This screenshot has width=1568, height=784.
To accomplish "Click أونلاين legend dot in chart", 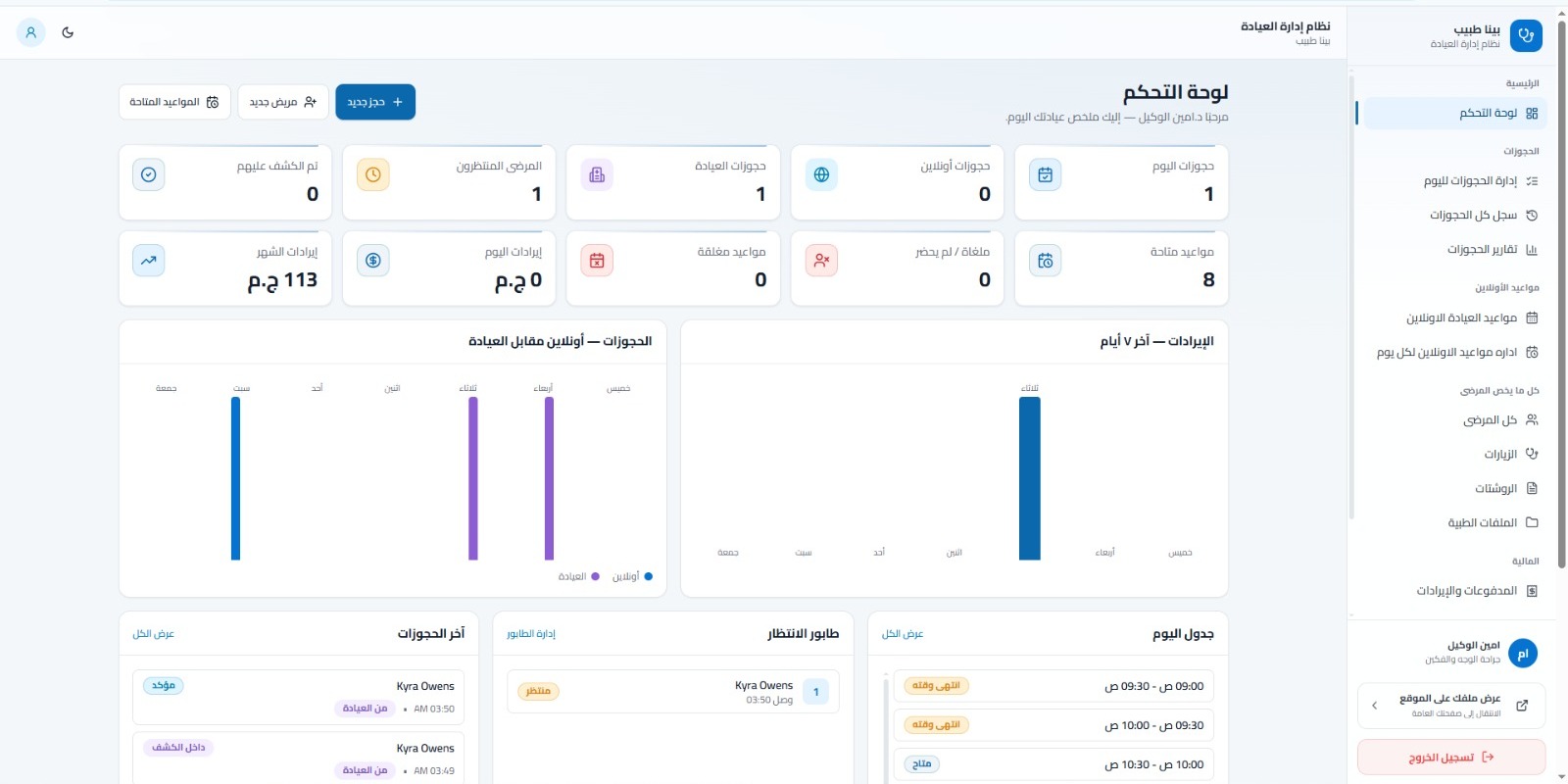I will tap(649, 576).
